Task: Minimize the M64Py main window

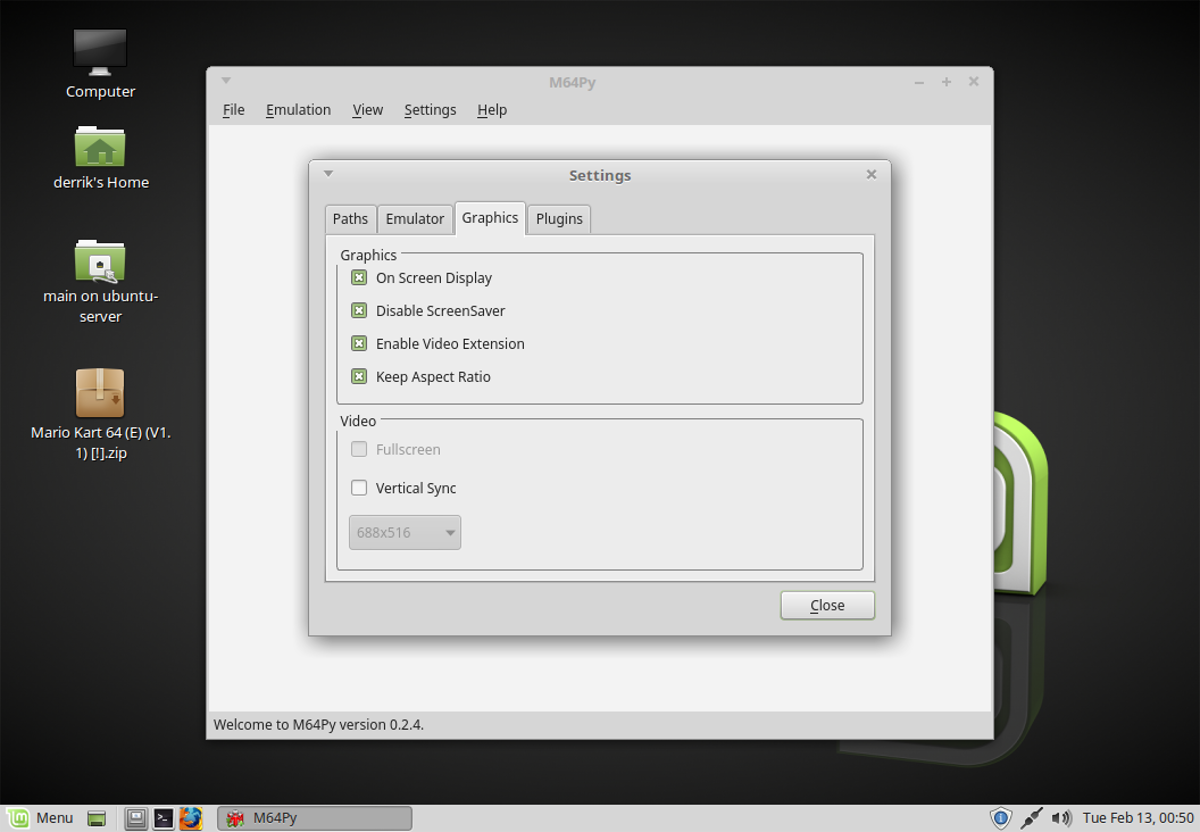Action: coord(919,82)
